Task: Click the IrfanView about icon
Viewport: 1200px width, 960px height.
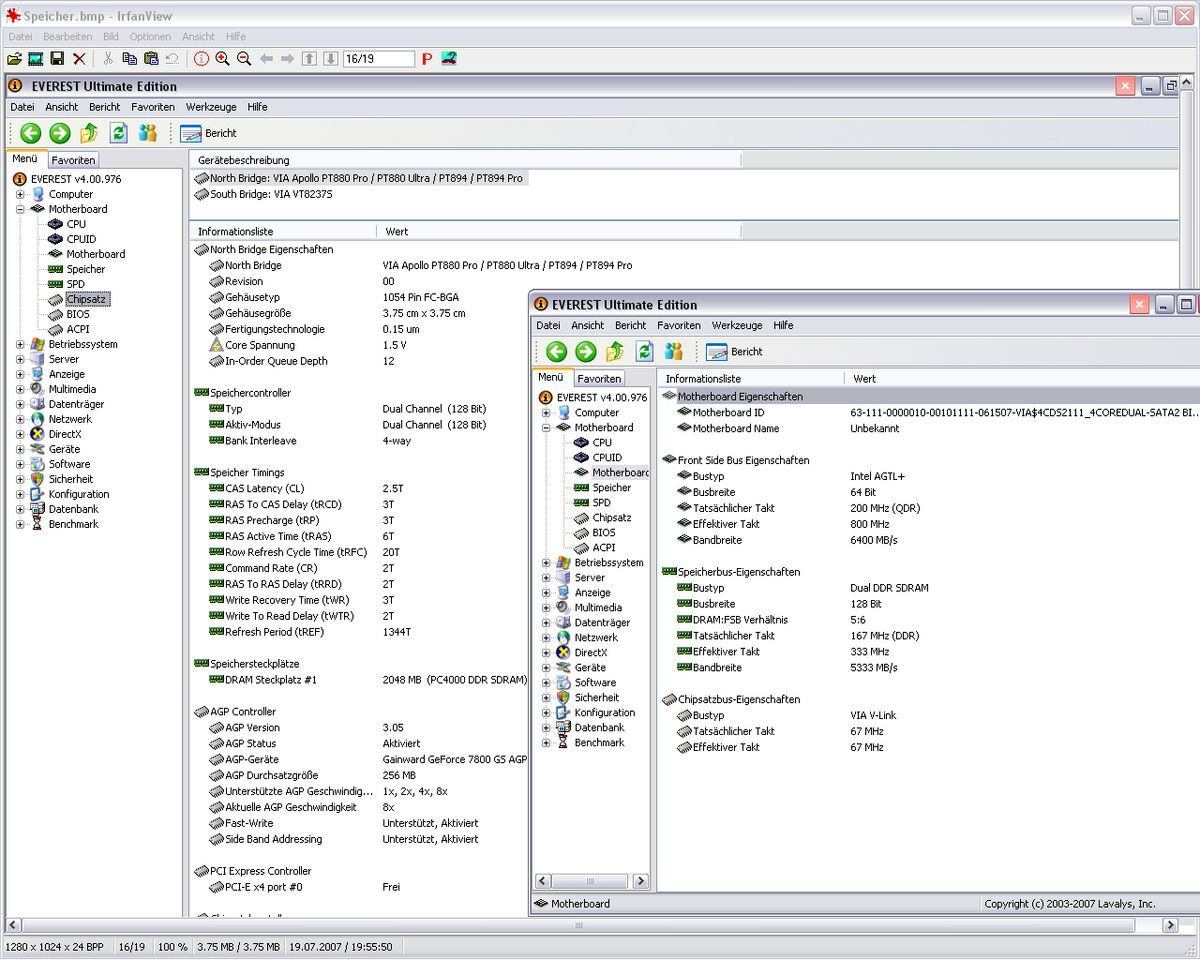Action: 449,59
